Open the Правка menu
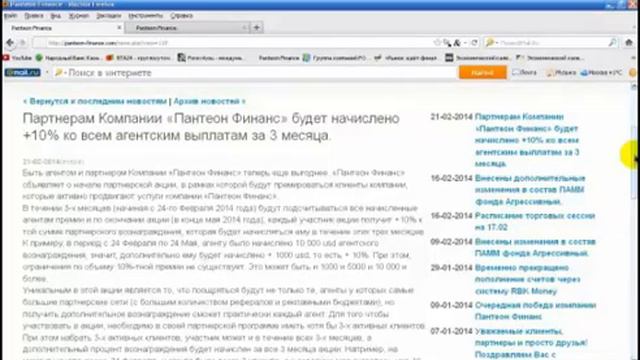640x360 pixels. click(34, 16)
